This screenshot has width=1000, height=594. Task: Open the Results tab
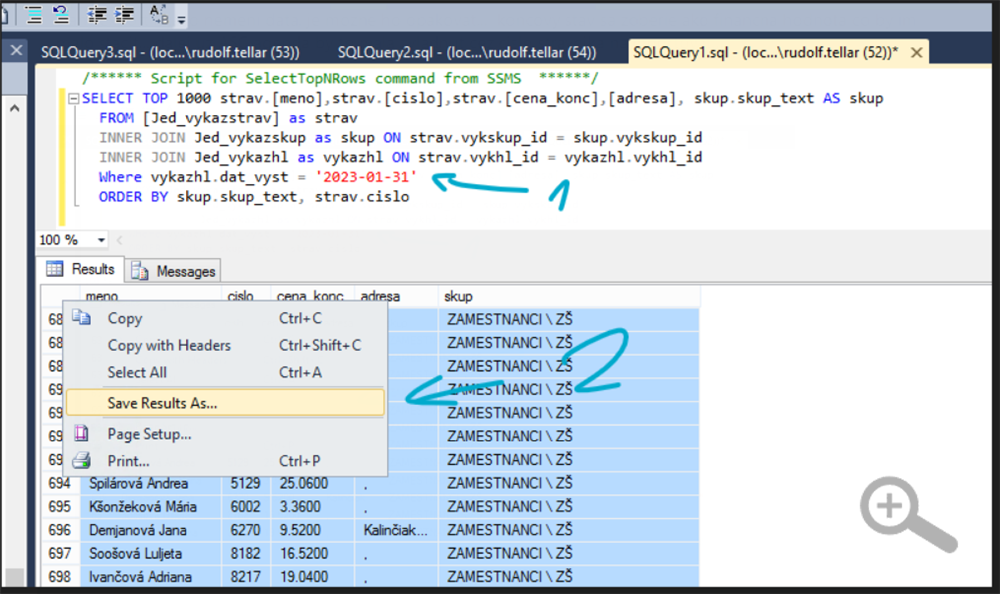coord(81,269)
